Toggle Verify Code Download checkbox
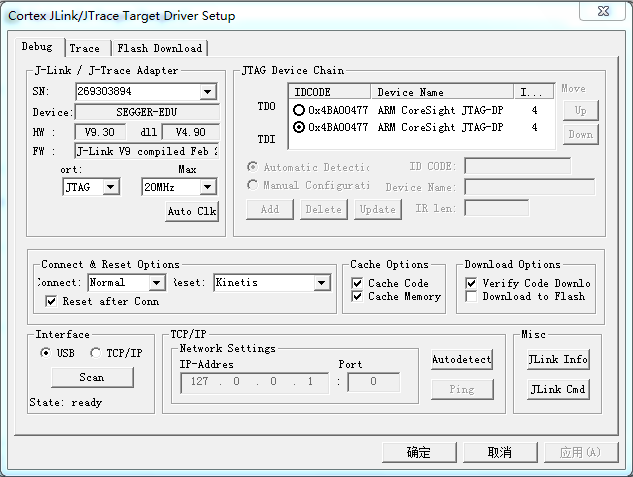Viewport: 633px width, 477px height. 471,283
